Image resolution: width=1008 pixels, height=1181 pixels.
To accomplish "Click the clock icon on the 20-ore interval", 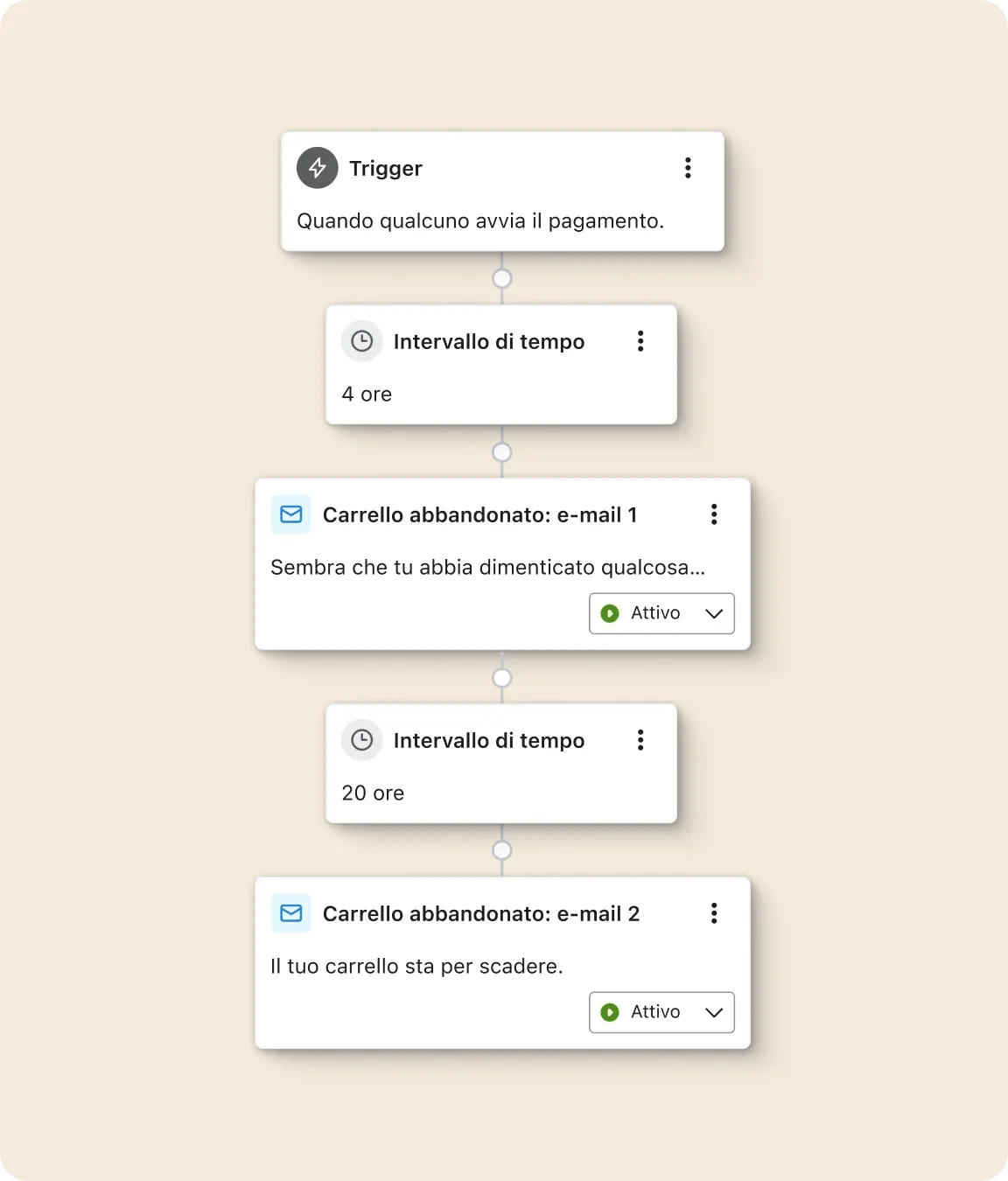I will [362, 740].
